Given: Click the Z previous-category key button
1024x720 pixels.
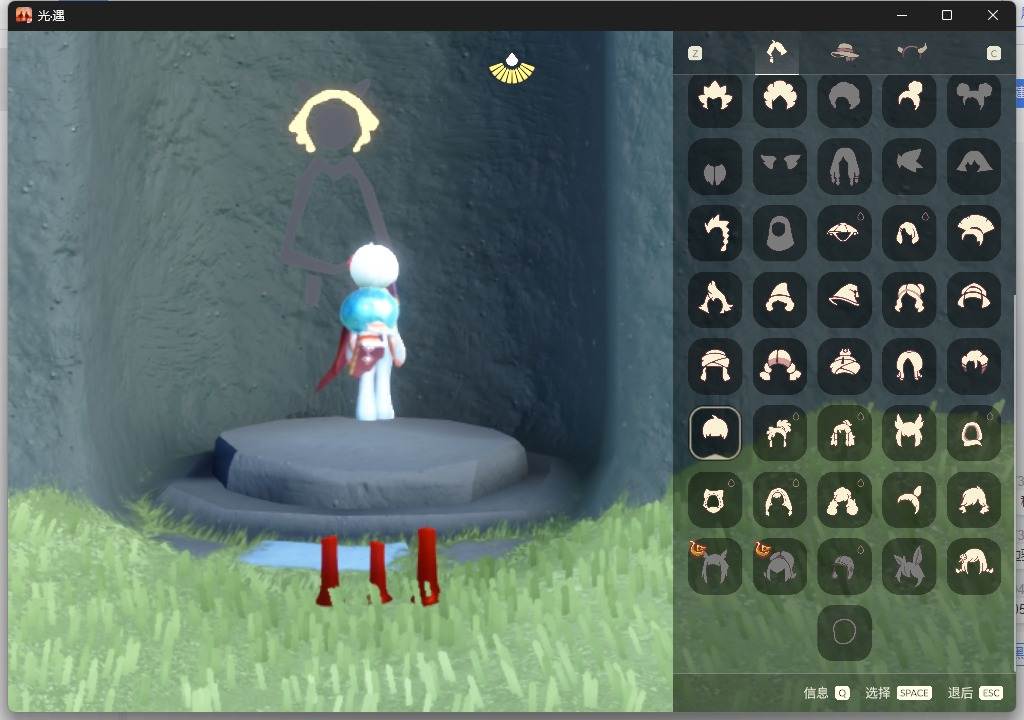Looking at the screenshot, I should click(x=695, y=54).
